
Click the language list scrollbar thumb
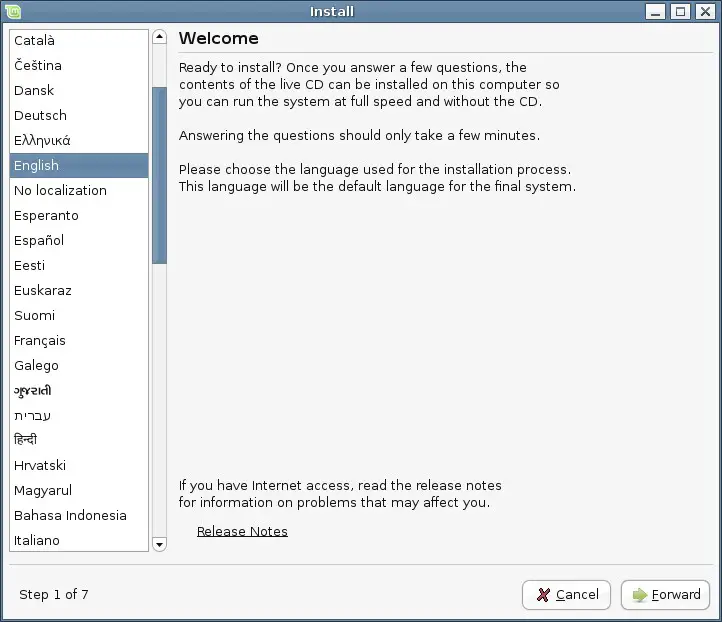(159, 175)
